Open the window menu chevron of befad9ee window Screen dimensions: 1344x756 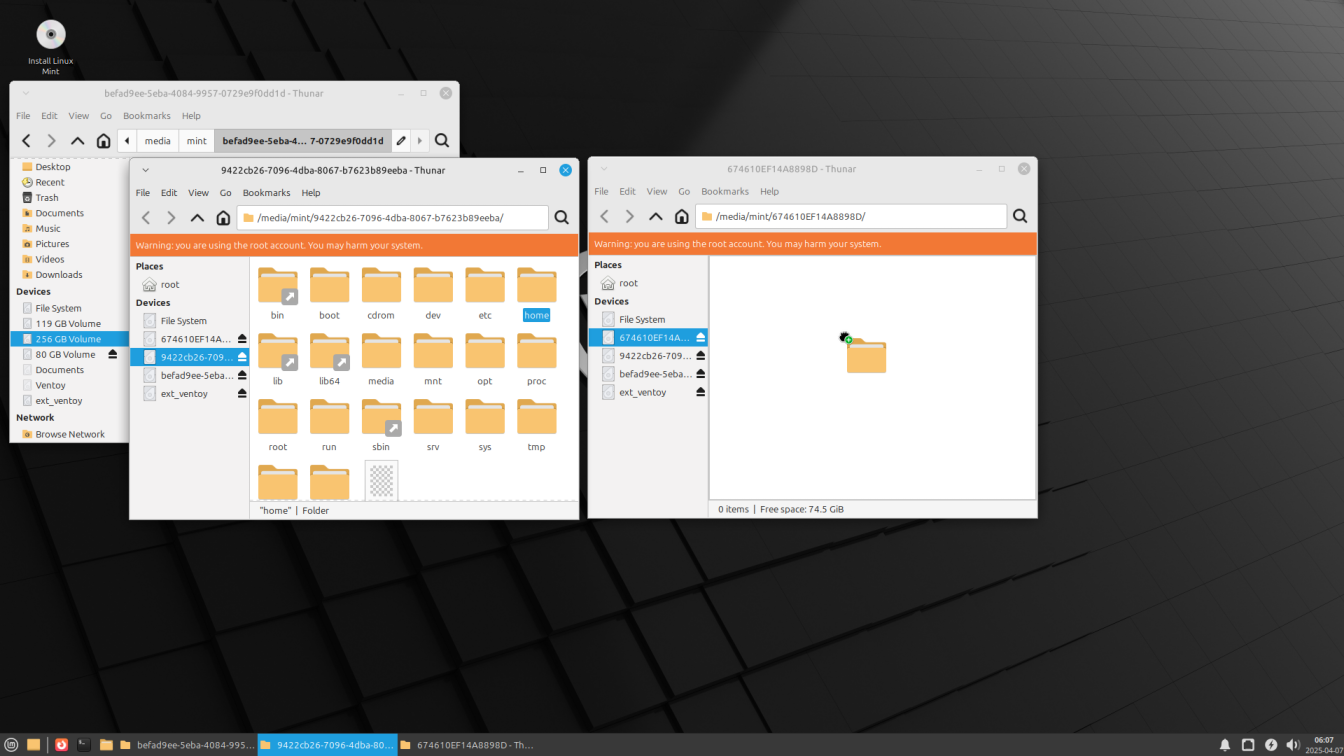pyautogui.click(x=26, y=93)
